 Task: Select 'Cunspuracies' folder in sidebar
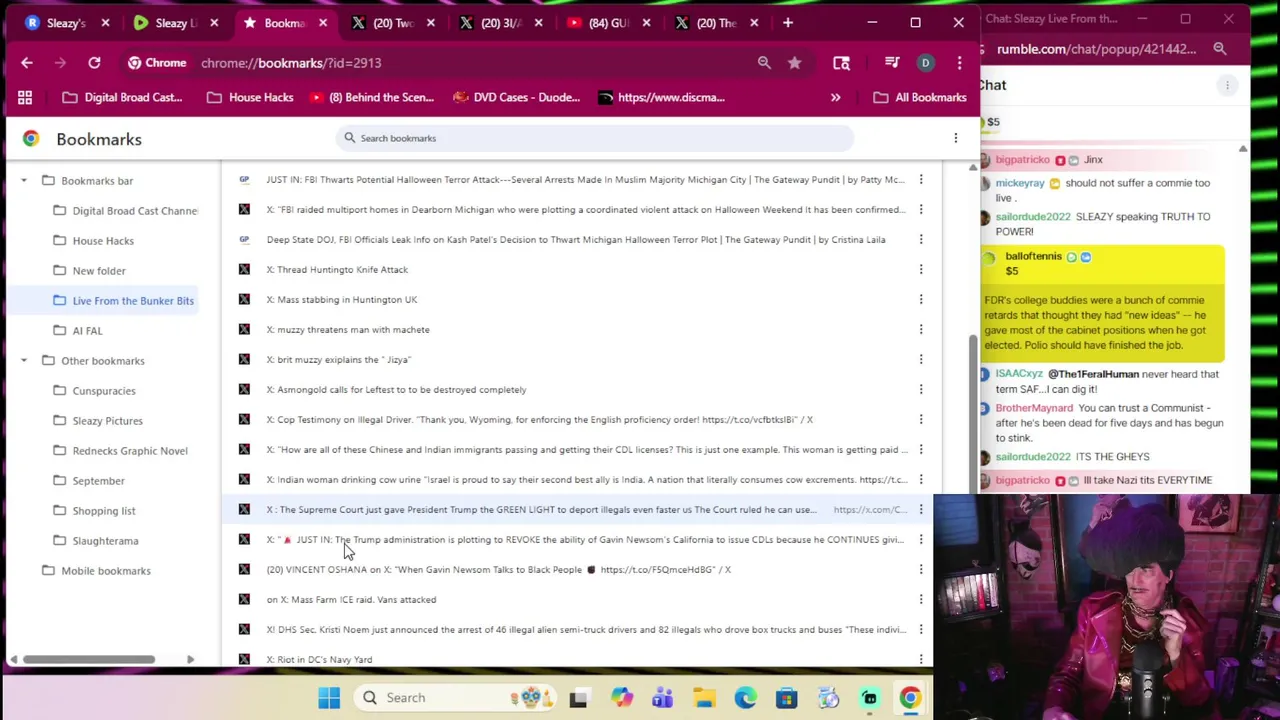[94, 390]
